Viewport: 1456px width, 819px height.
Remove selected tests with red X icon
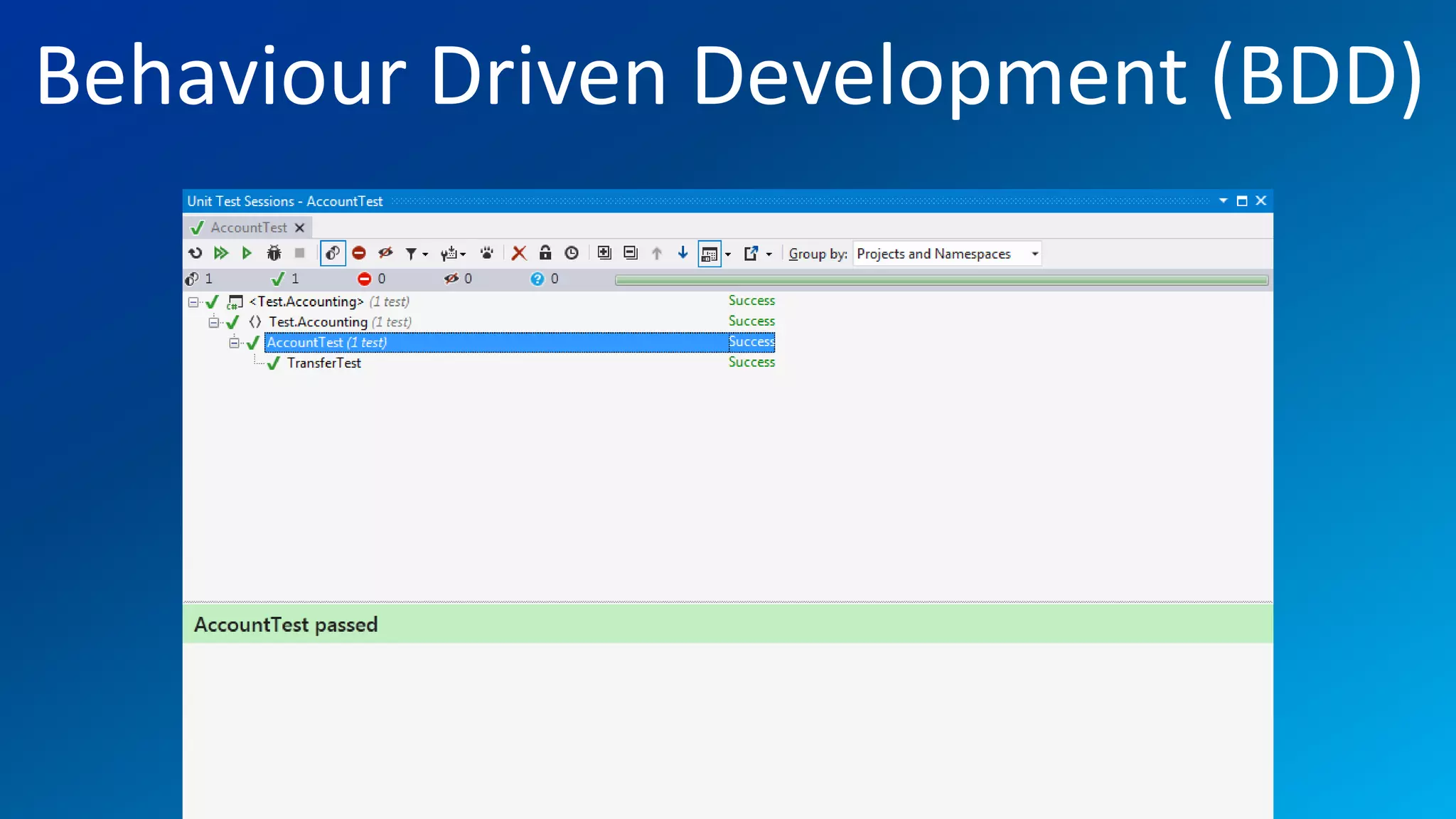519,253
